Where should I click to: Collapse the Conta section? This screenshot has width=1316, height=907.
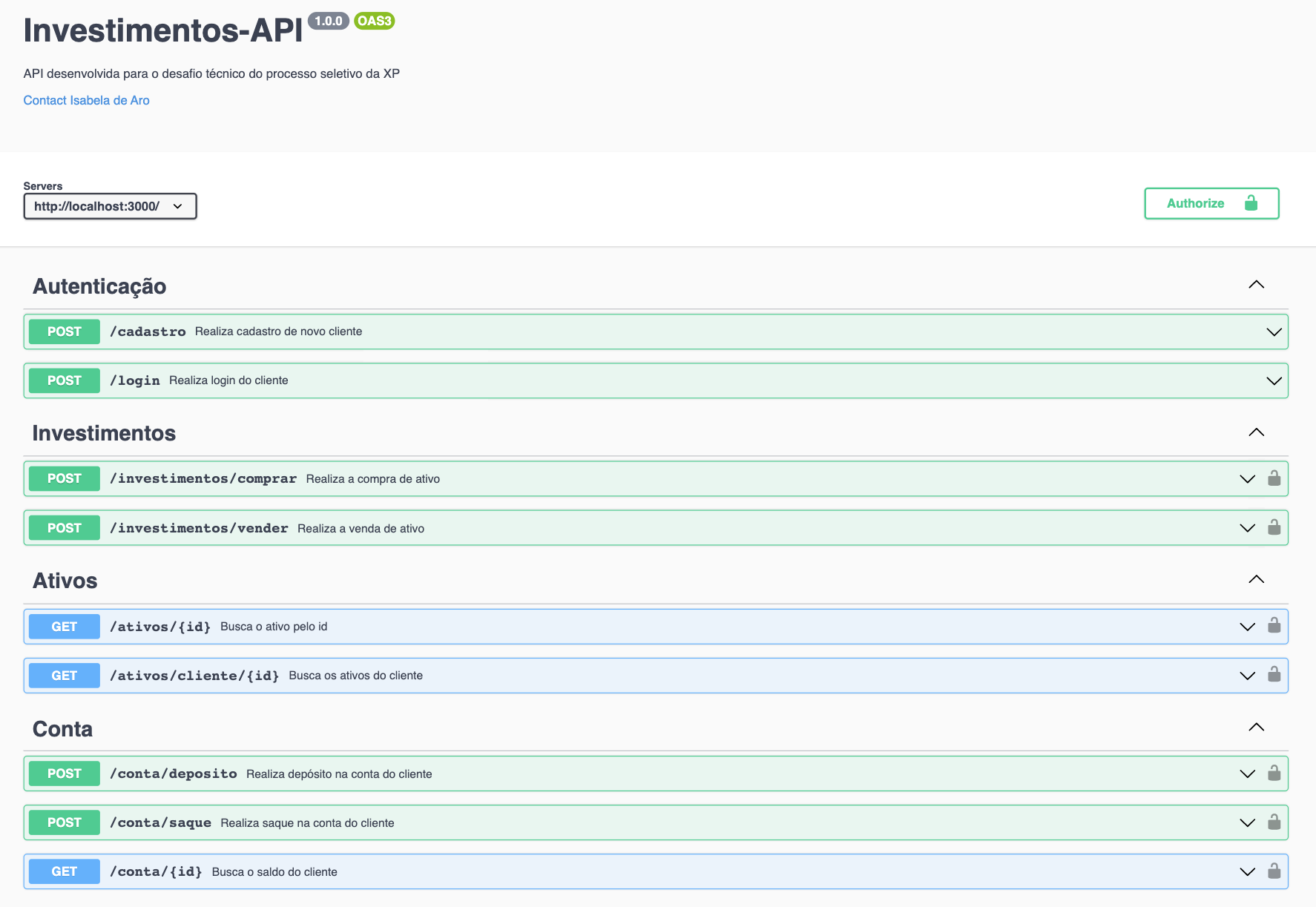1256,727
